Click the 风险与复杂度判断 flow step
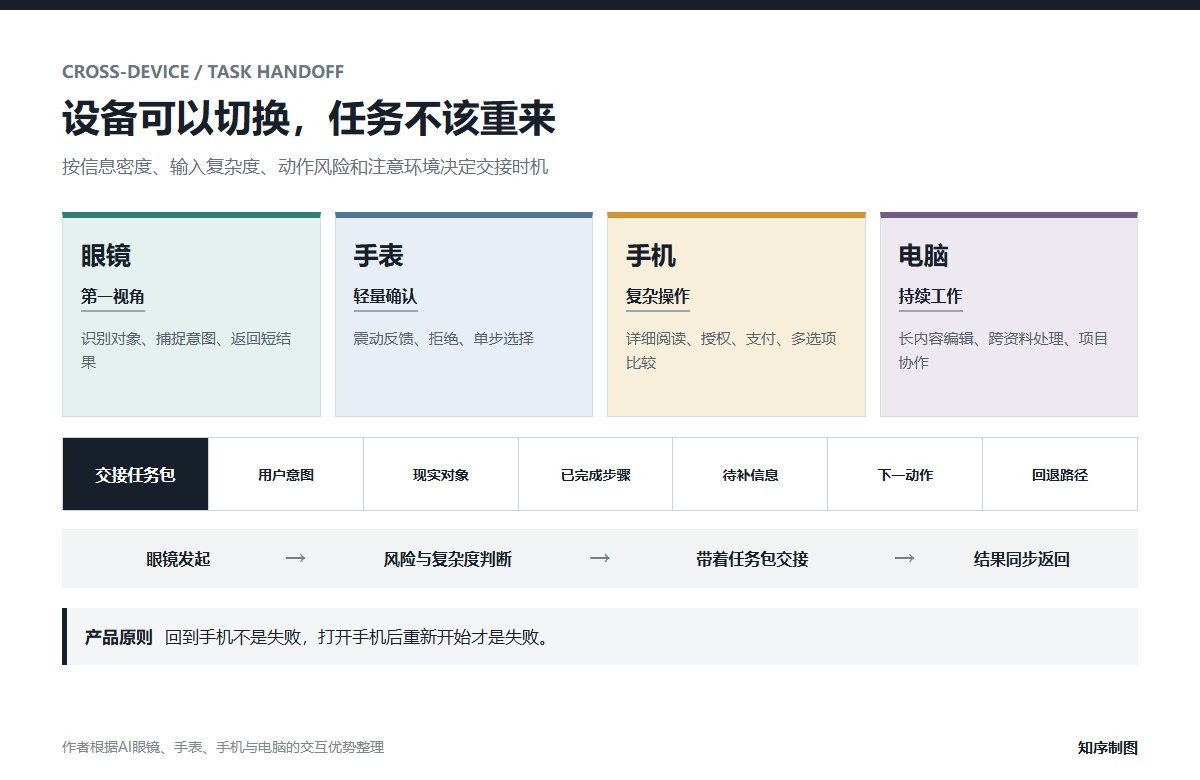Image resolution: width=1200 pixels, height=780 pixels. (447, 559)
